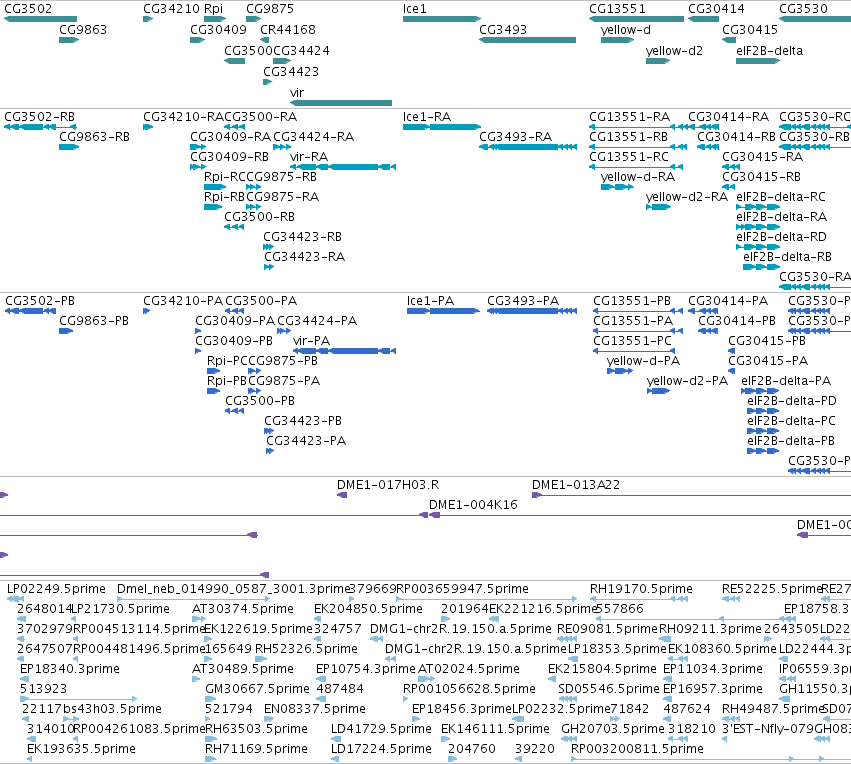Viewport: 851px width, 764px height.
Task: Open the vir-RA transcript label
Action: click(x=309, y=157)
